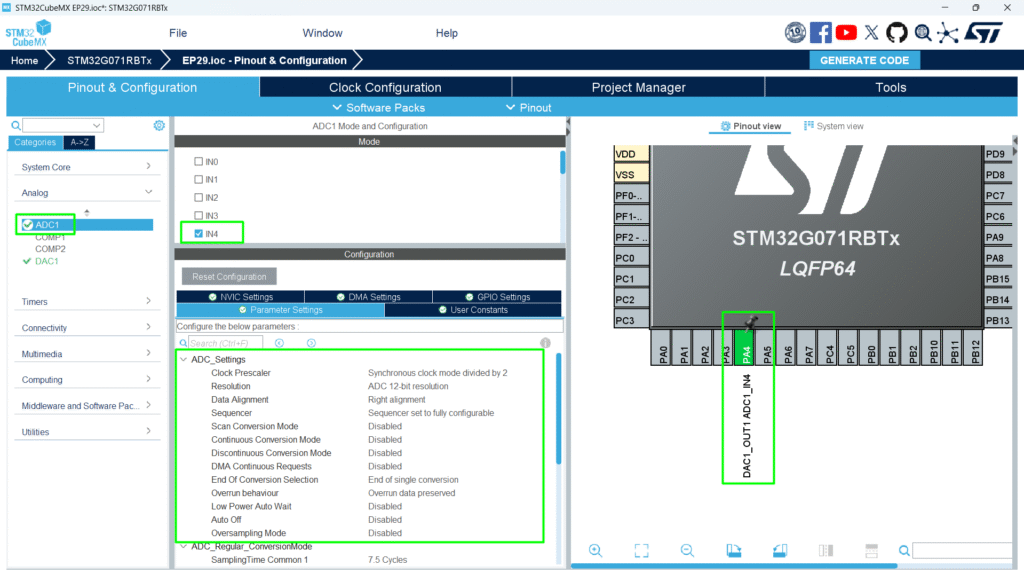Rotate the chip view clockwise

pos(733,550)
